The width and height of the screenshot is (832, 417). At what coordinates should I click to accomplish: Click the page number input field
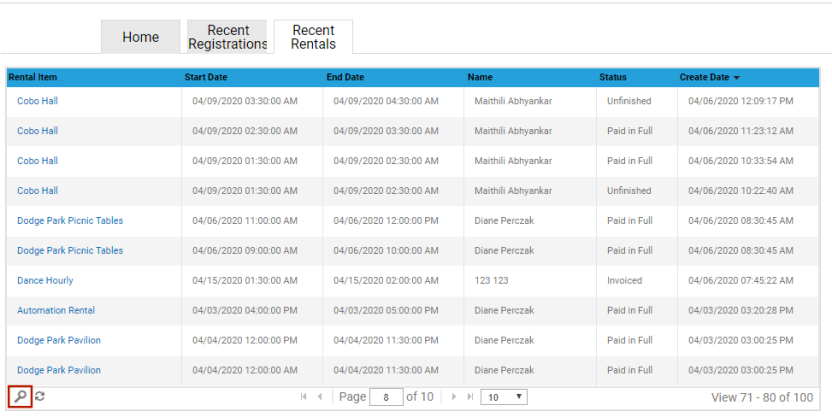(385, 397)
